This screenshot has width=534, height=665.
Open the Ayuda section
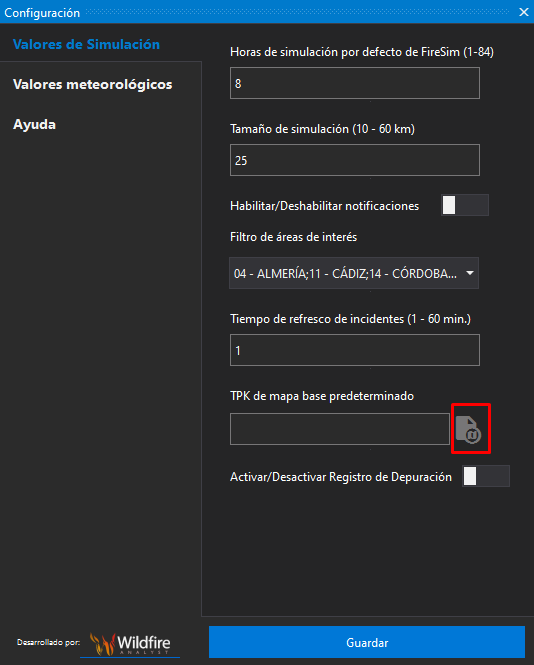[x=34, y=124]
